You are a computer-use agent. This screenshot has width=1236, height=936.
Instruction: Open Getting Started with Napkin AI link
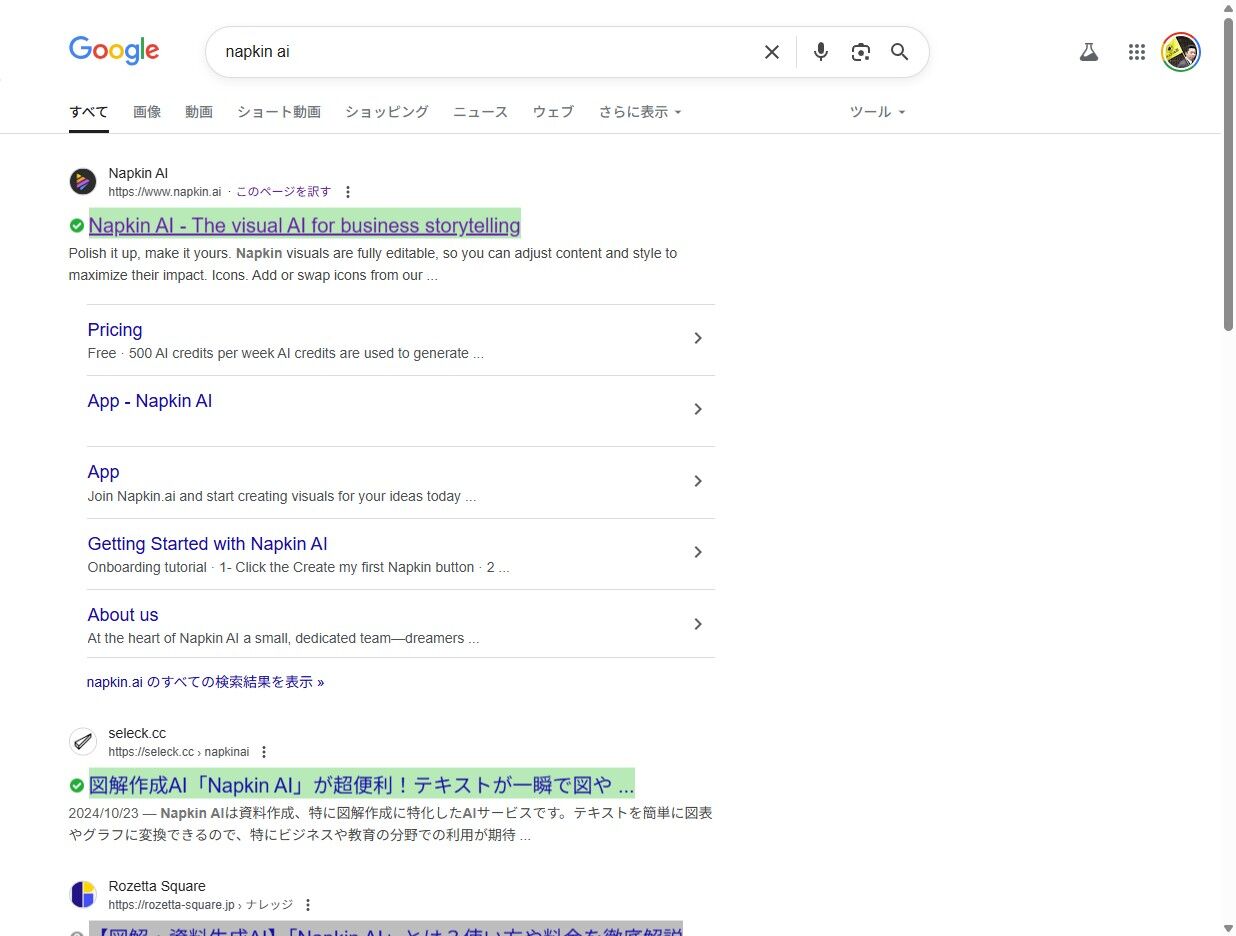[208, 544]
